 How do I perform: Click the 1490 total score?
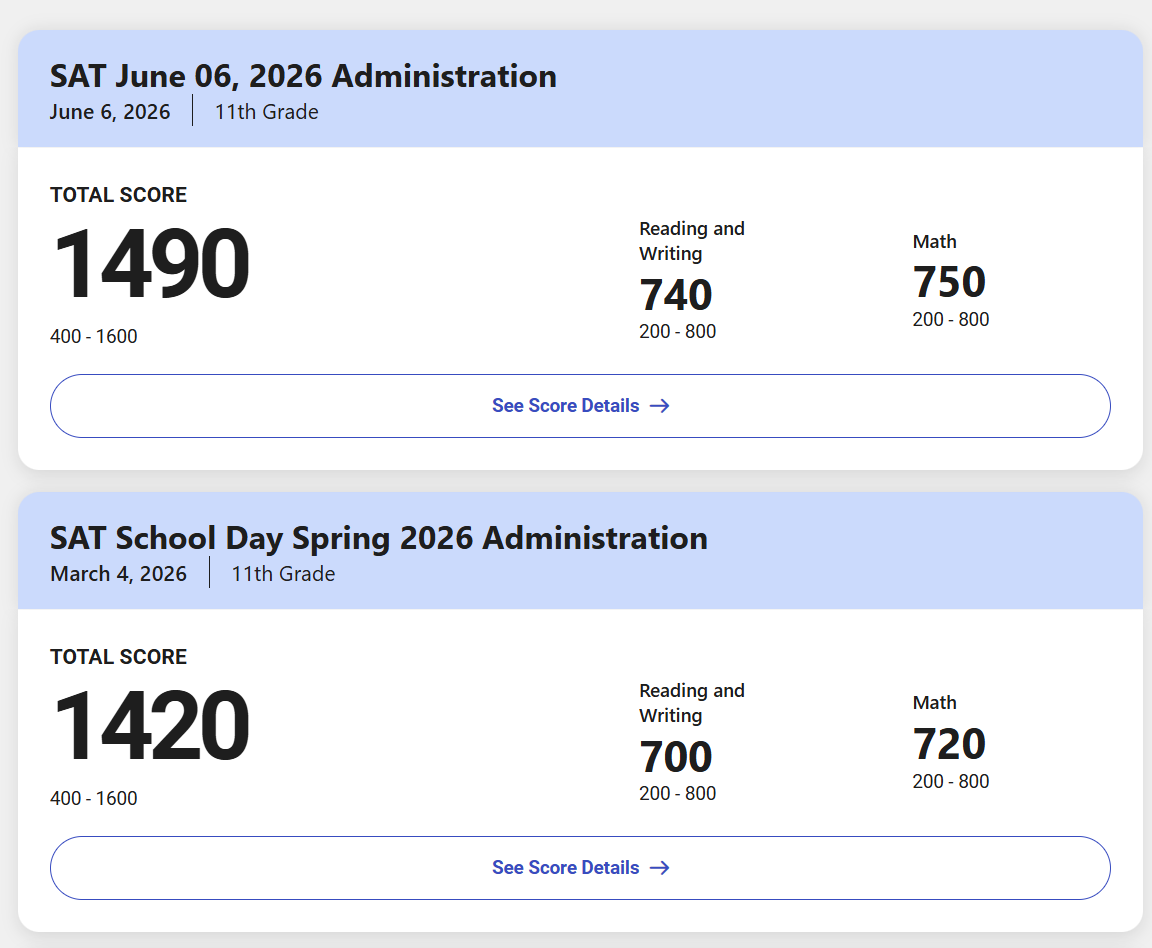click(x=151, y=264)
